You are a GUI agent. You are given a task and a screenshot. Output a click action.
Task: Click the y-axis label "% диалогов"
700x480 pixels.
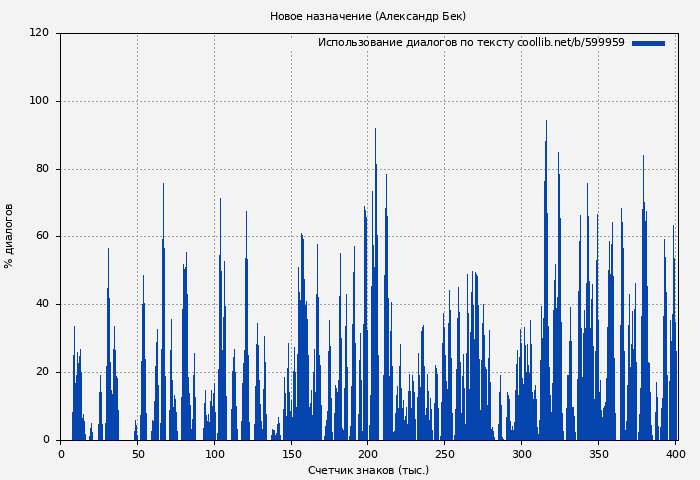[x=10, y=236]
